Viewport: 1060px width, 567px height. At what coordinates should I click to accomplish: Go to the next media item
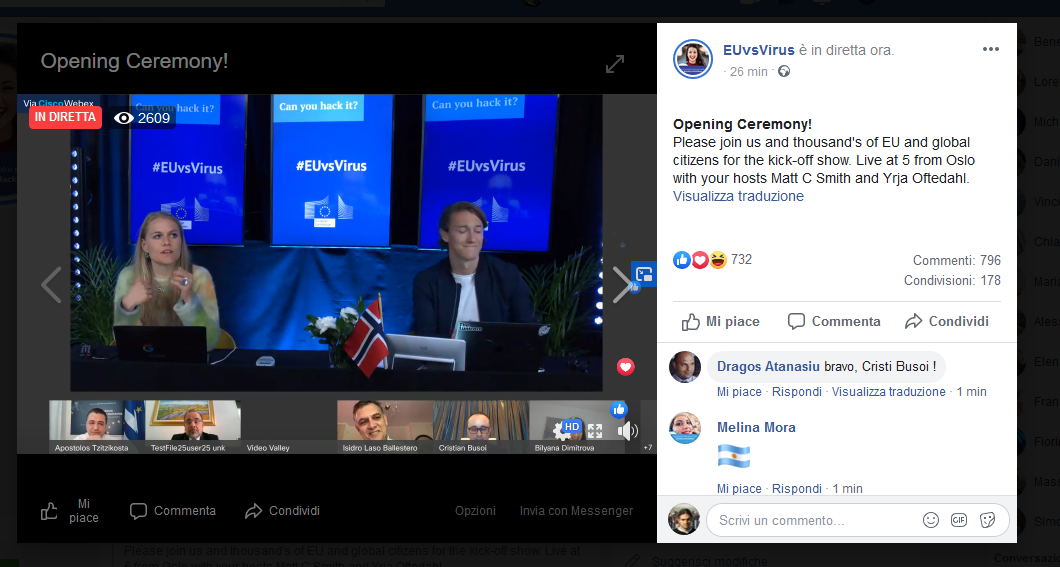(x=623, y=285)
